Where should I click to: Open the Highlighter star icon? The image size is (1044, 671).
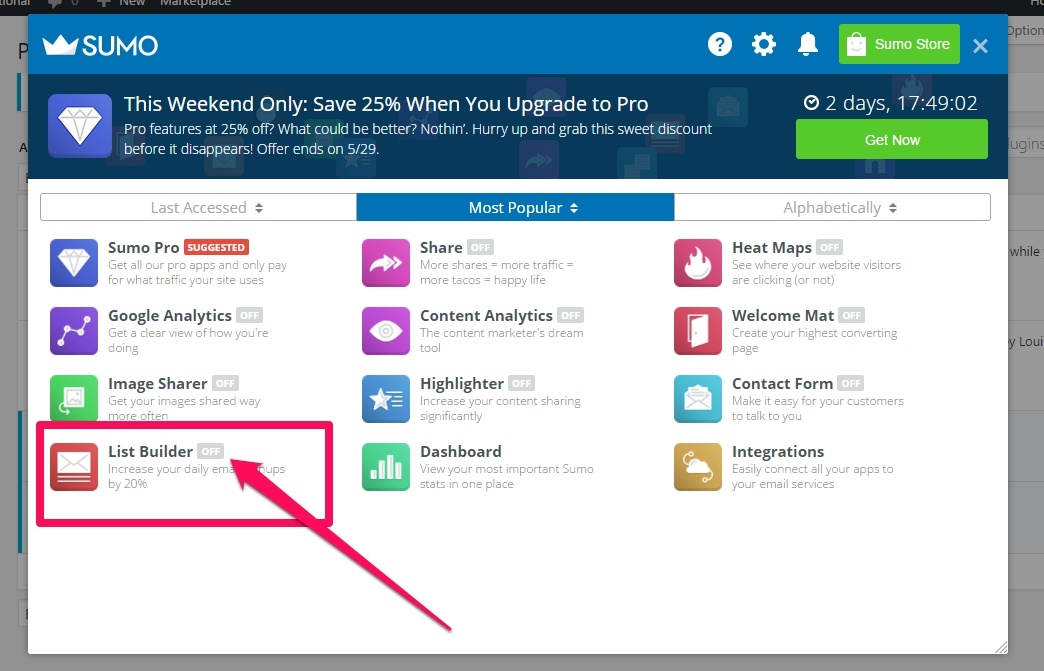click(386, 399)
